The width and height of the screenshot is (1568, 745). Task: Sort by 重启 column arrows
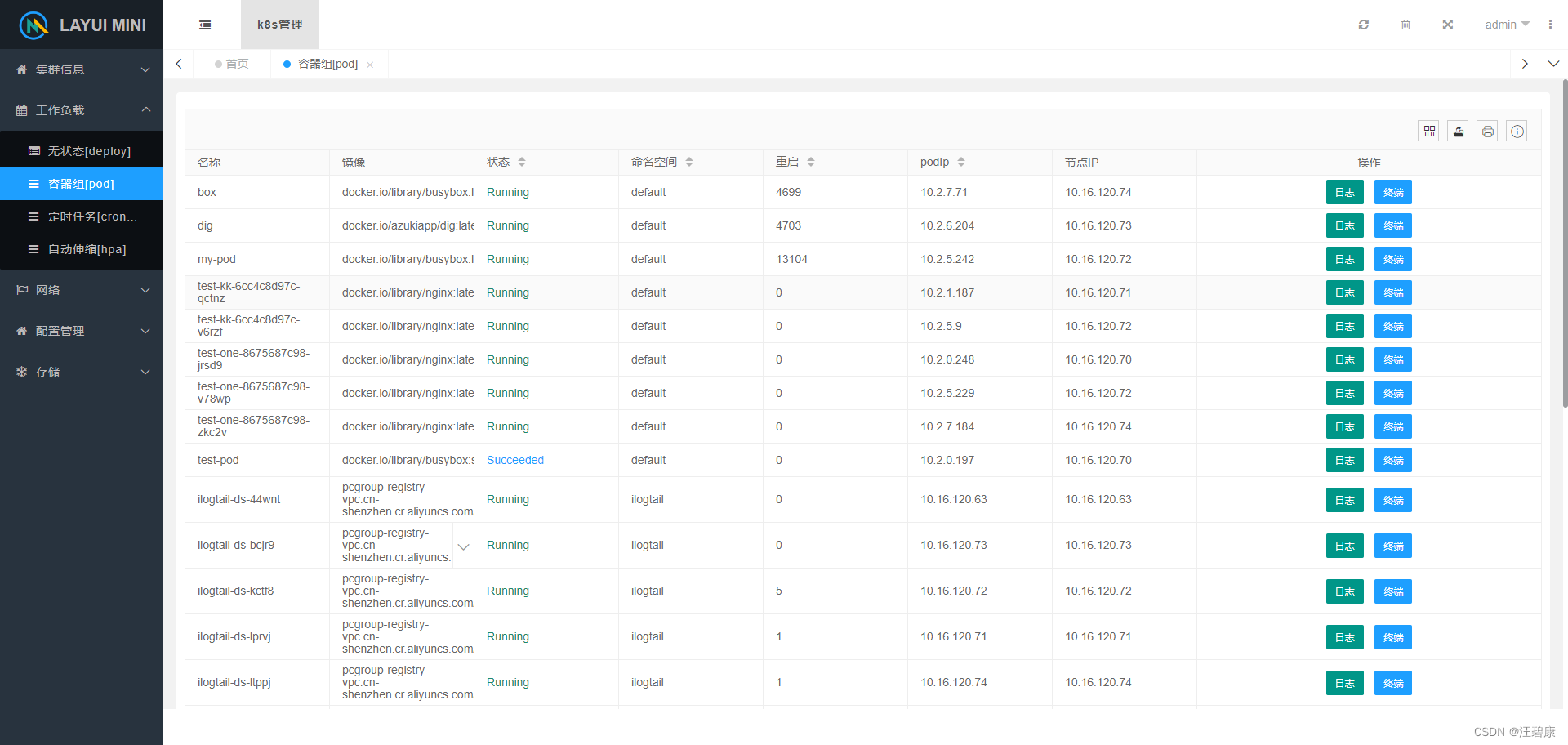pyautogui.click(x=811, y=162)
